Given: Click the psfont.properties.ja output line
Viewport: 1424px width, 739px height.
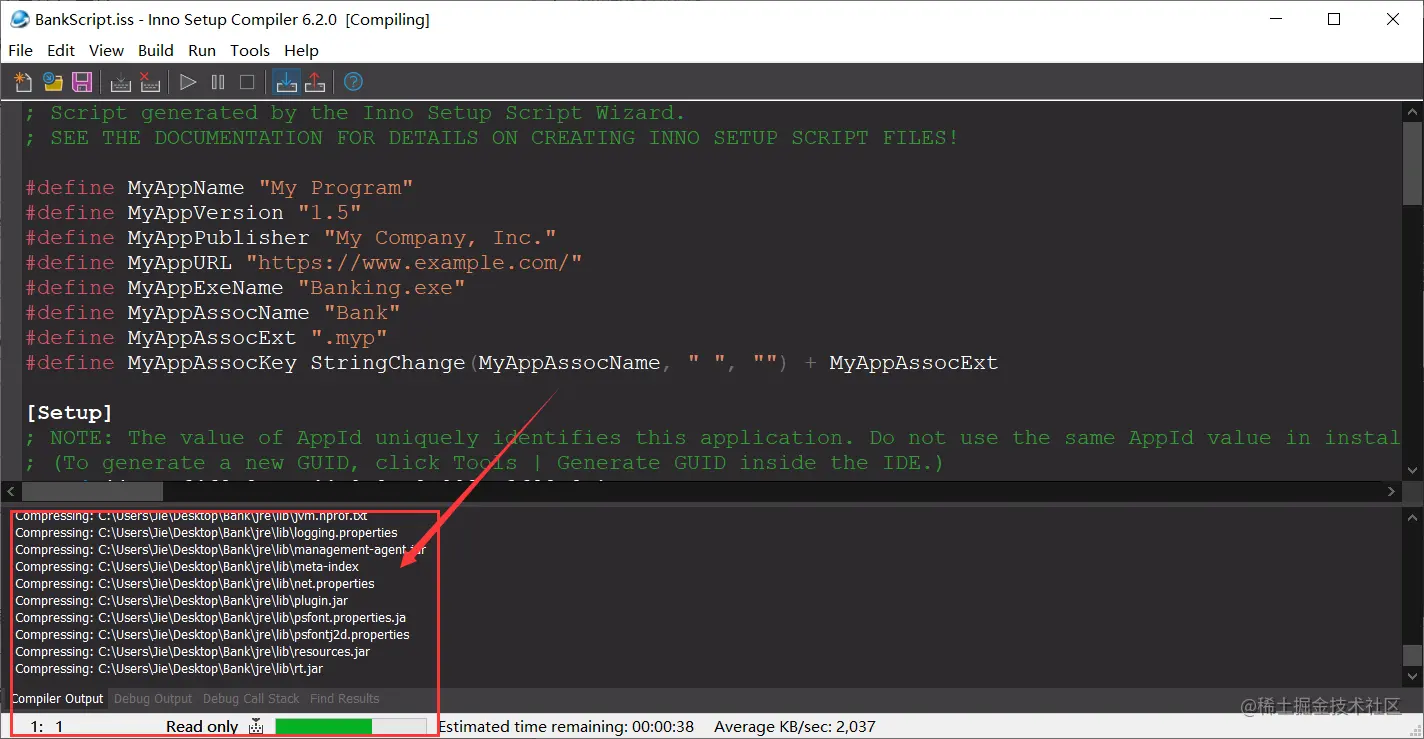Looking at the screenshot, I should (x=210, y=618).
